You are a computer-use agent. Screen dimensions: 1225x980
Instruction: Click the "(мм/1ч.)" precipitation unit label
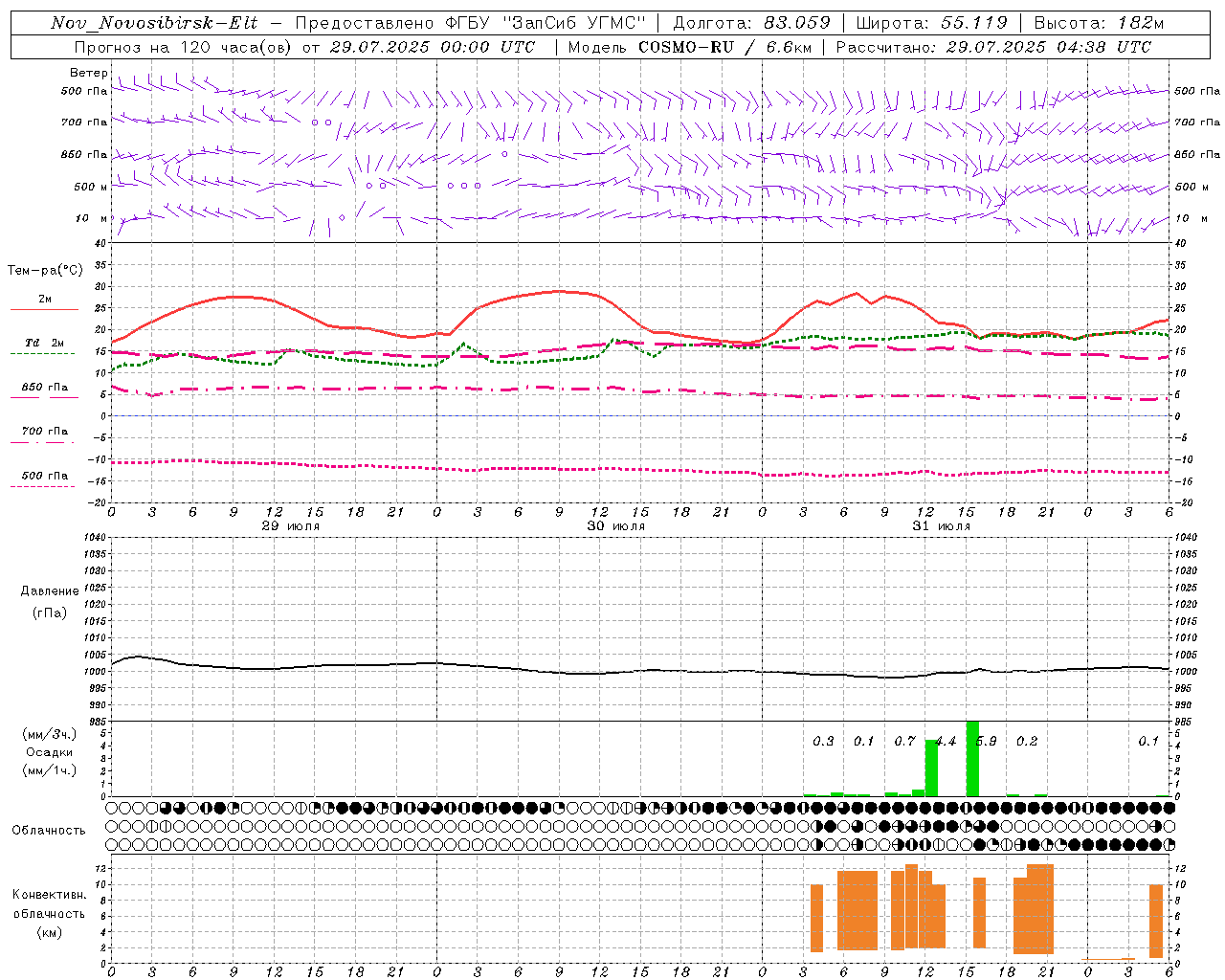49,770
